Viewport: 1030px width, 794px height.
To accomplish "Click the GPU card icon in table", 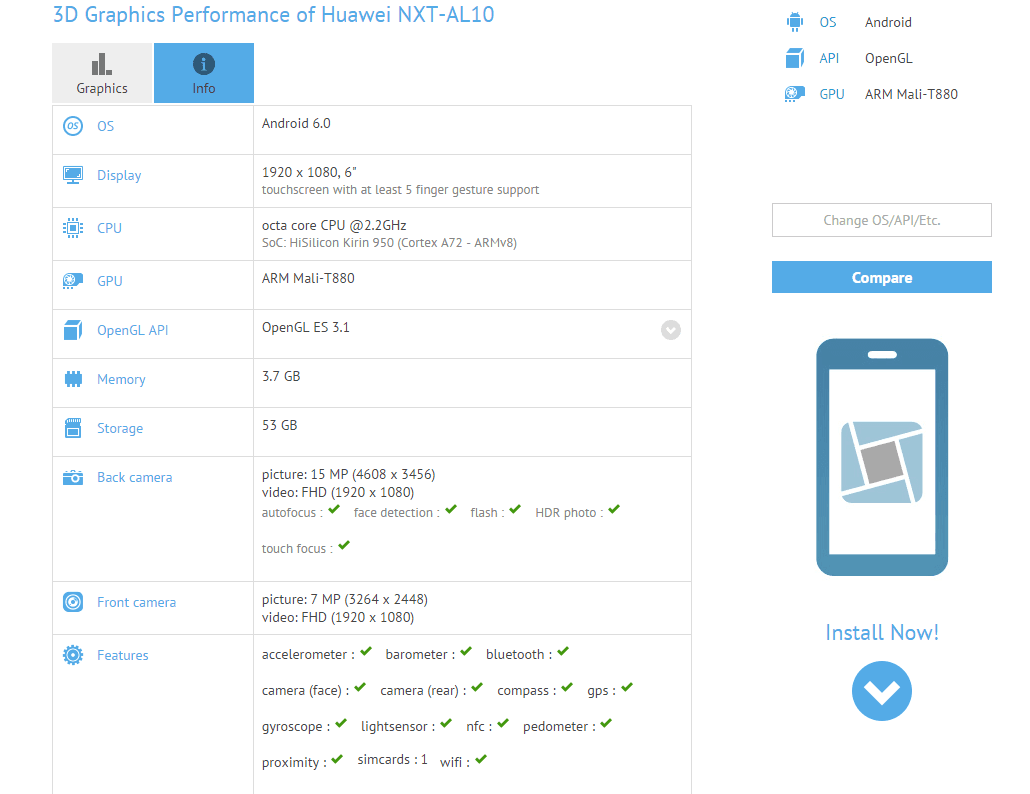I will [x=73, y=281].
